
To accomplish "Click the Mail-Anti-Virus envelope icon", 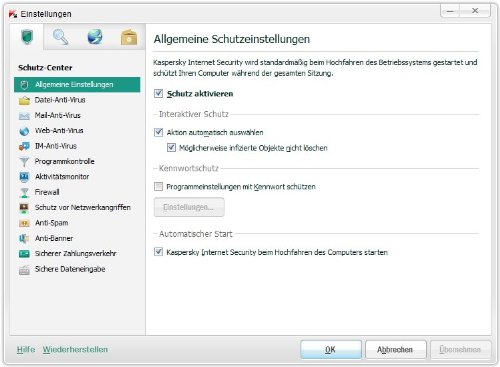I will (24, 116).
